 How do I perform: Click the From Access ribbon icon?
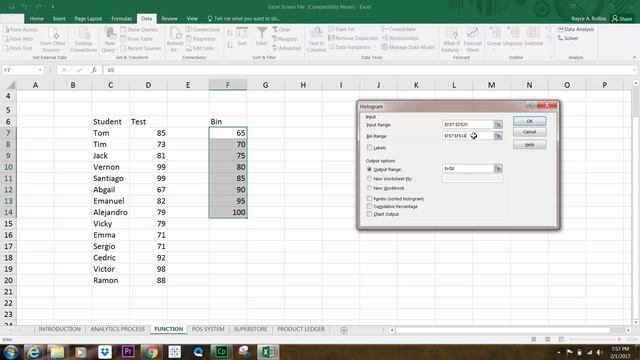pos(20,30)
